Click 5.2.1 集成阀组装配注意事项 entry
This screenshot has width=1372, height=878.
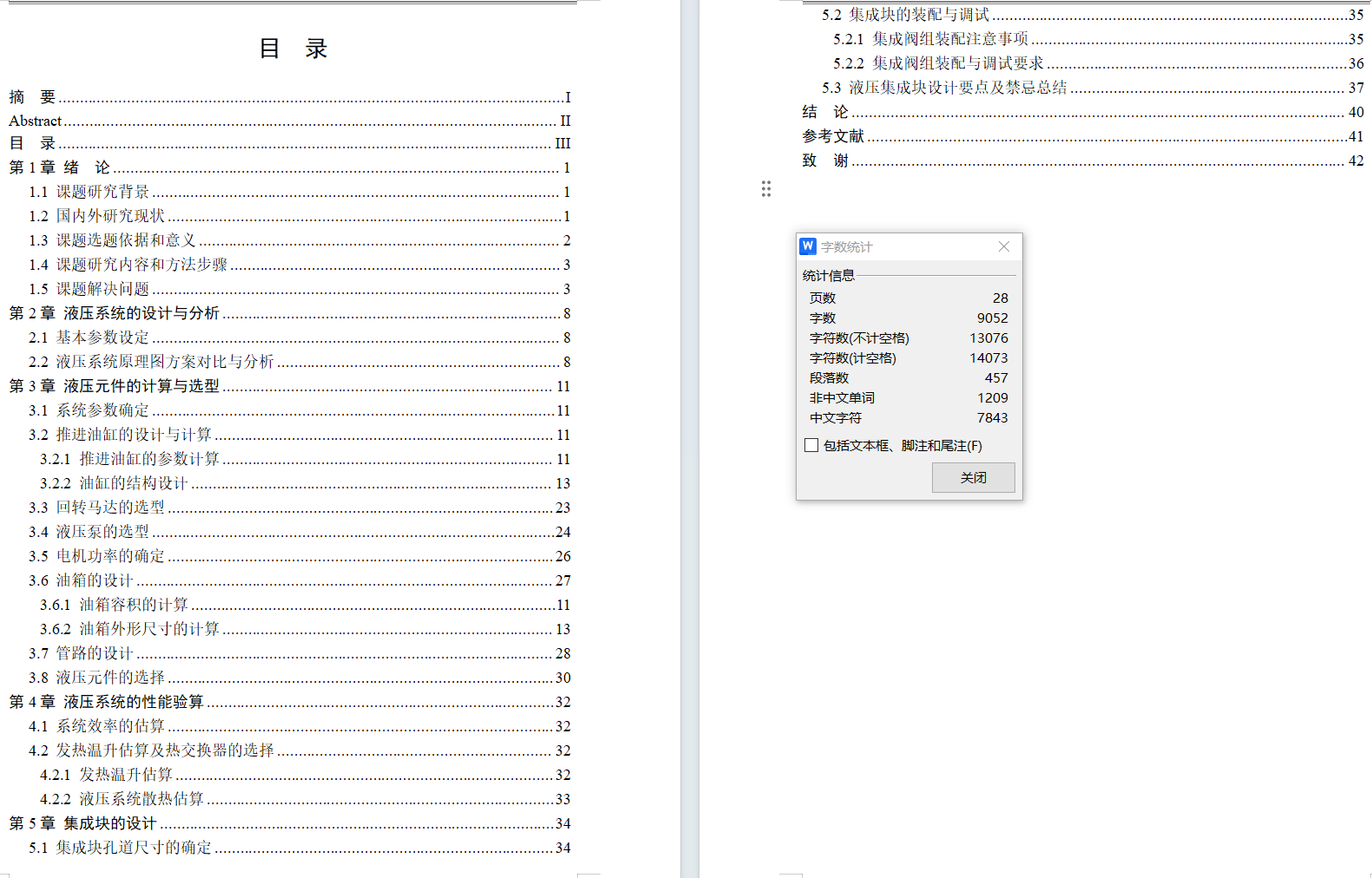point(1099,39)
